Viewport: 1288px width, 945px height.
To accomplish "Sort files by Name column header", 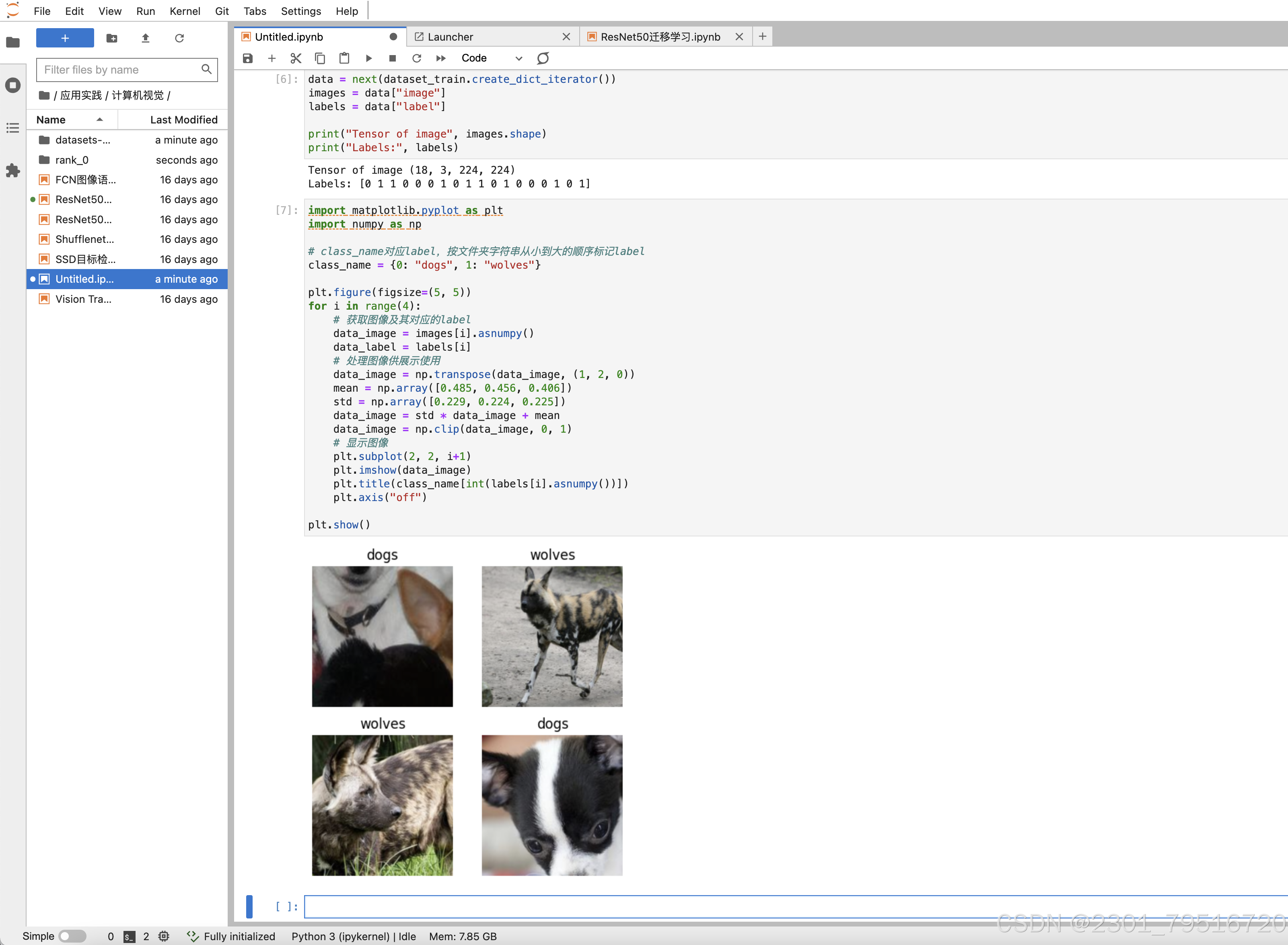I will [51, 119].
